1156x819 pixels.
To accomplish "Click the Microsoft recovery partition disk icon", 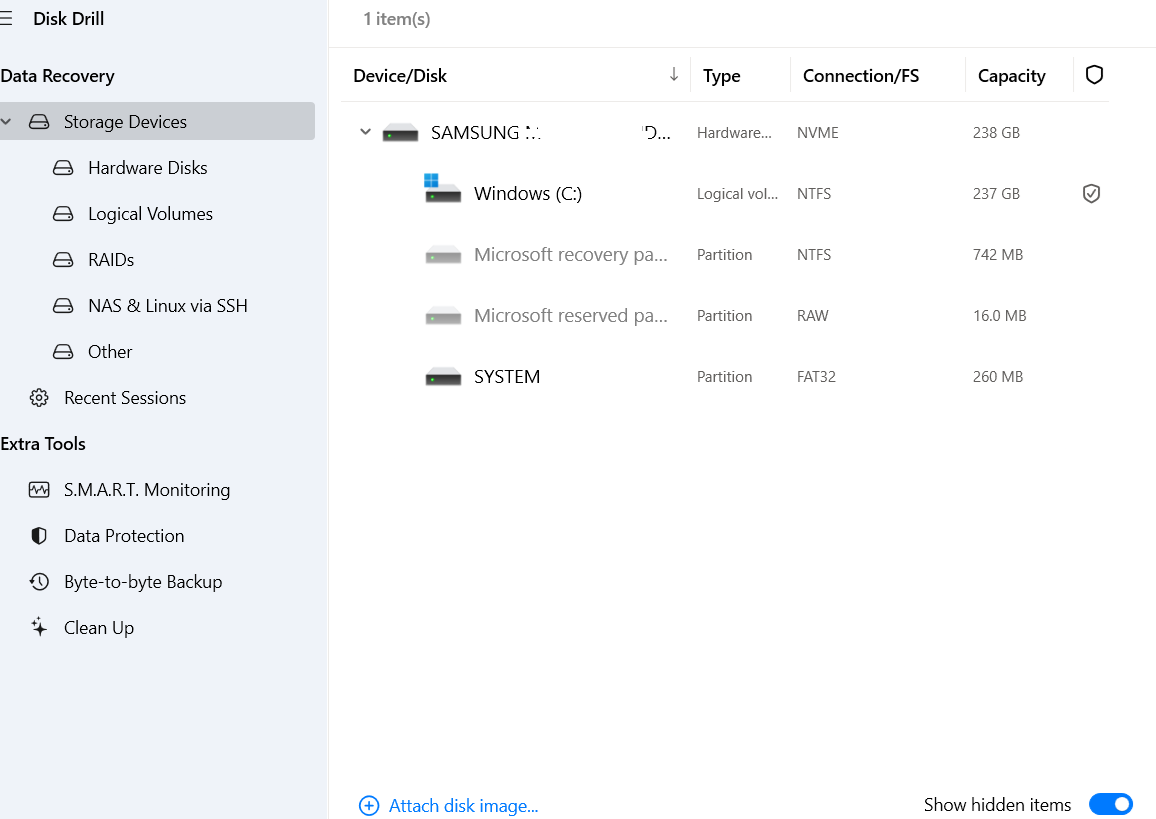I will coord(443,255).
